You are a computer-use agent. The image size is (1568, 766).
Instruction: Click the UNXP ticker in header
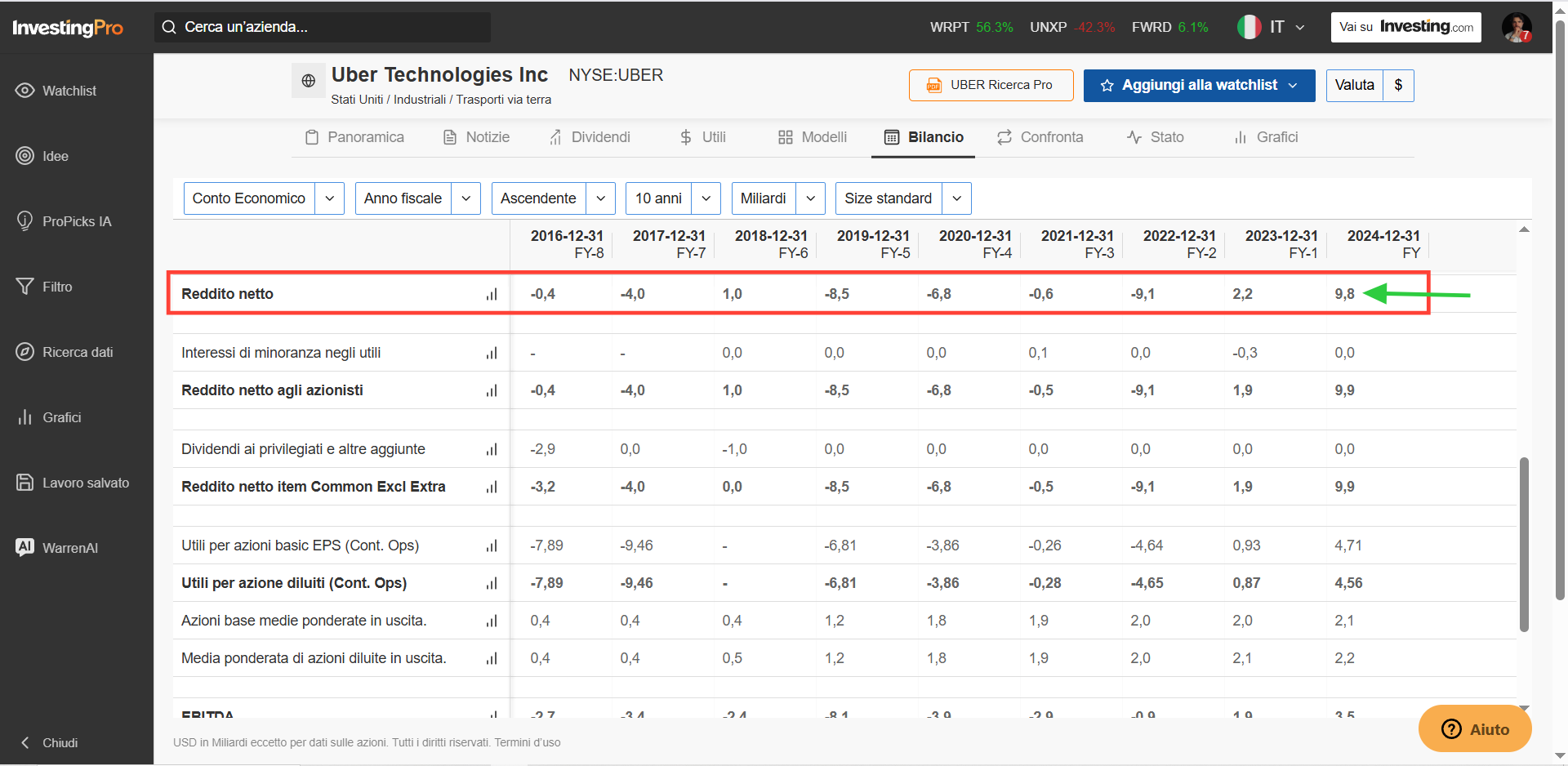coord(1072,27)
